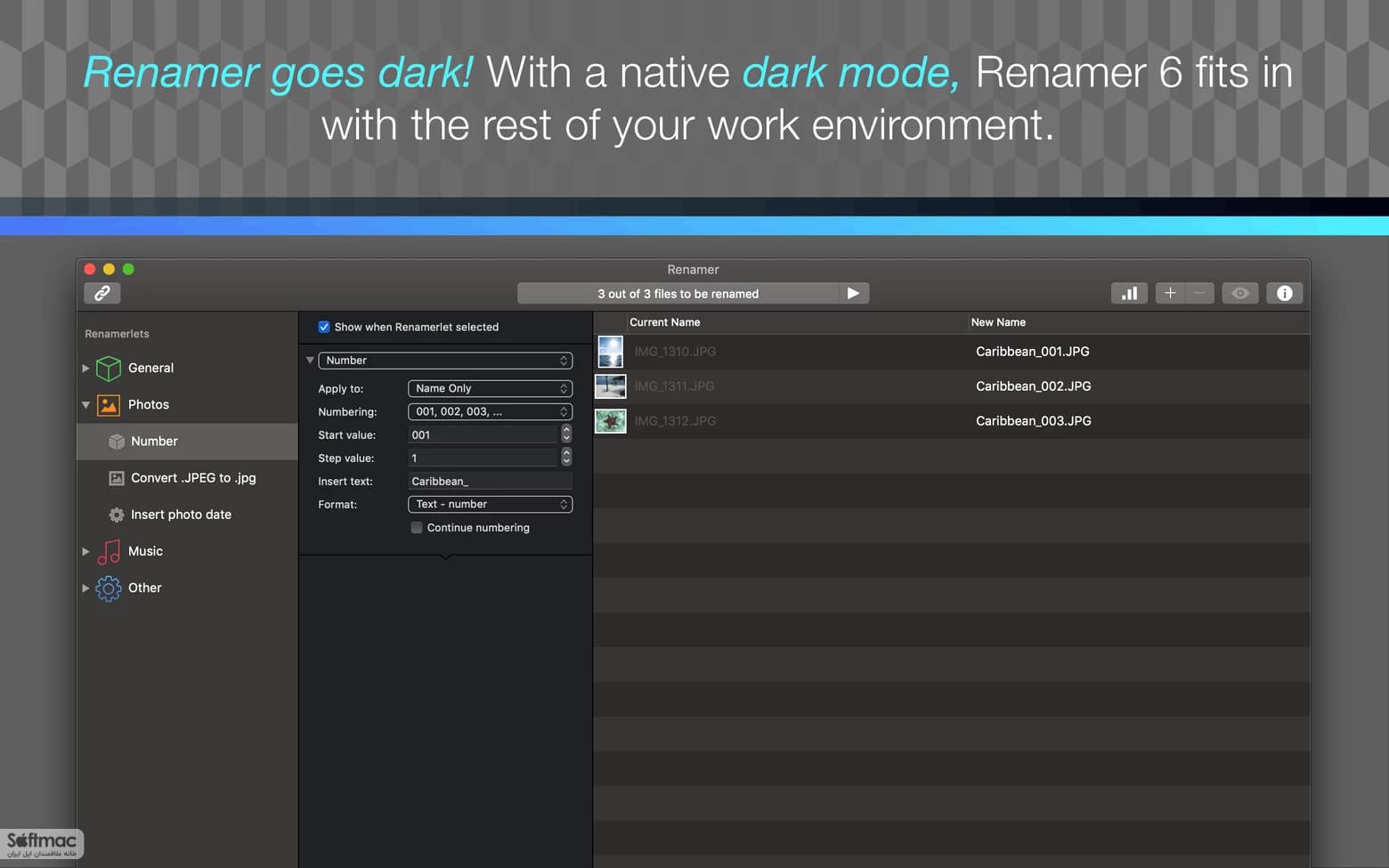Click the Start value field
Image resolution: width=1389 pixels, height=868 pixels.
(483, 434)
